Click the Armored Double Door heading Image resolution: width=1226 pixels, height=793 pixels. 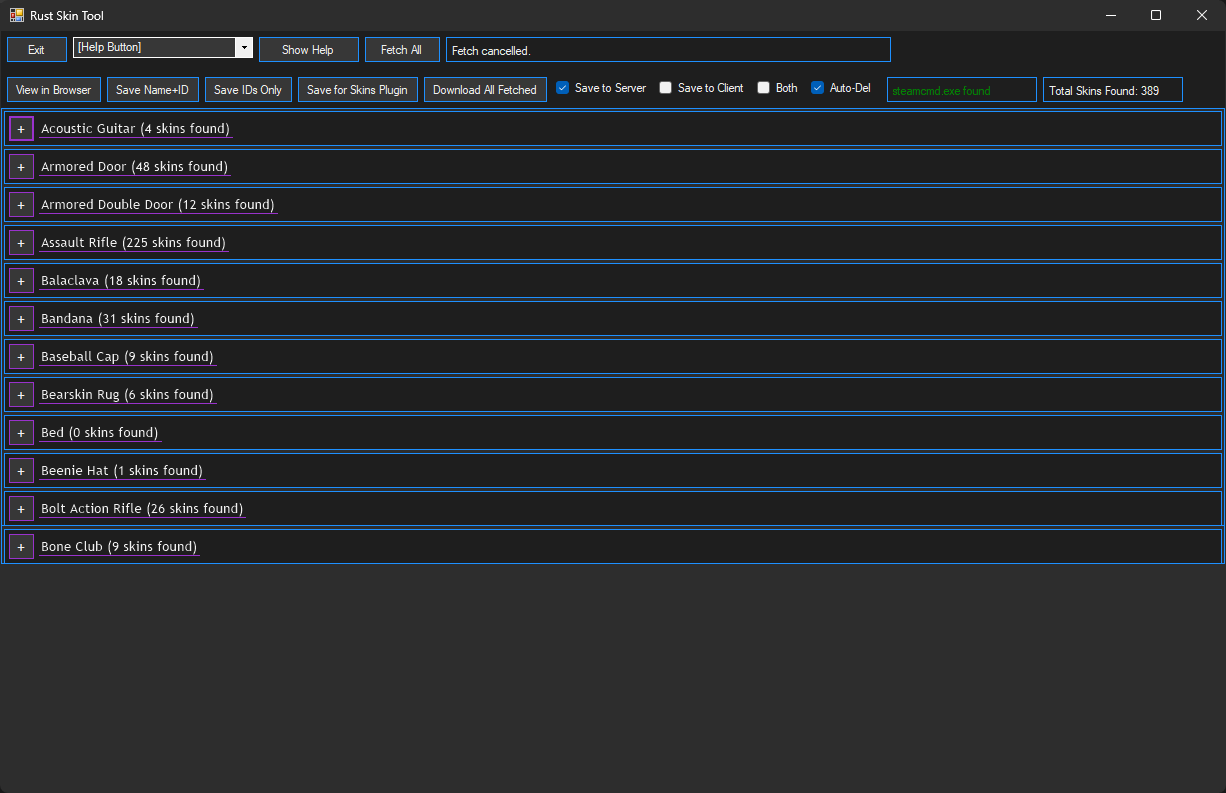coord(157,205)
